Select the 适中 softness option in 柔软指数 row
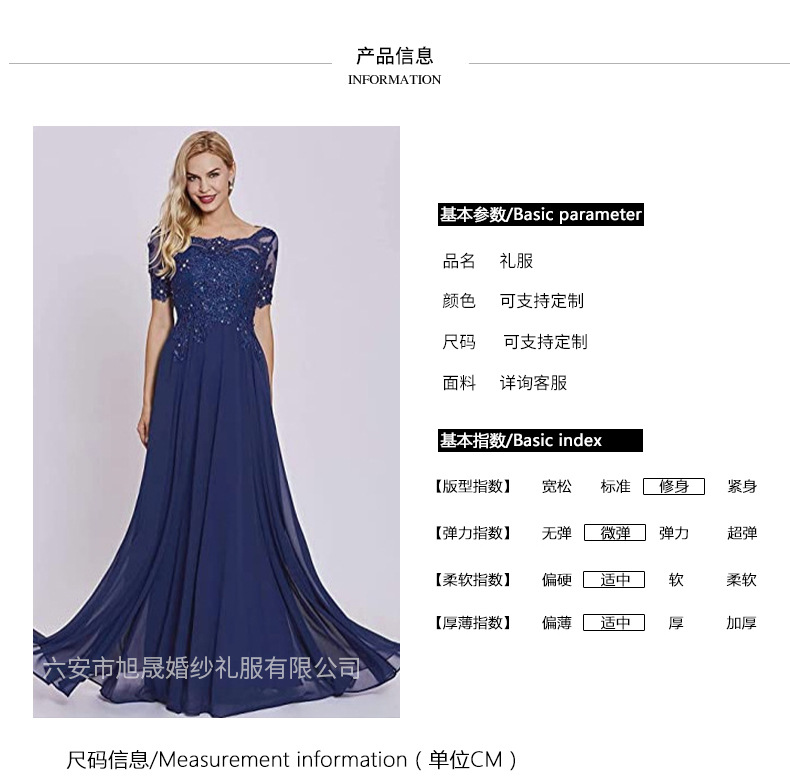 click(x=614, y=579)
